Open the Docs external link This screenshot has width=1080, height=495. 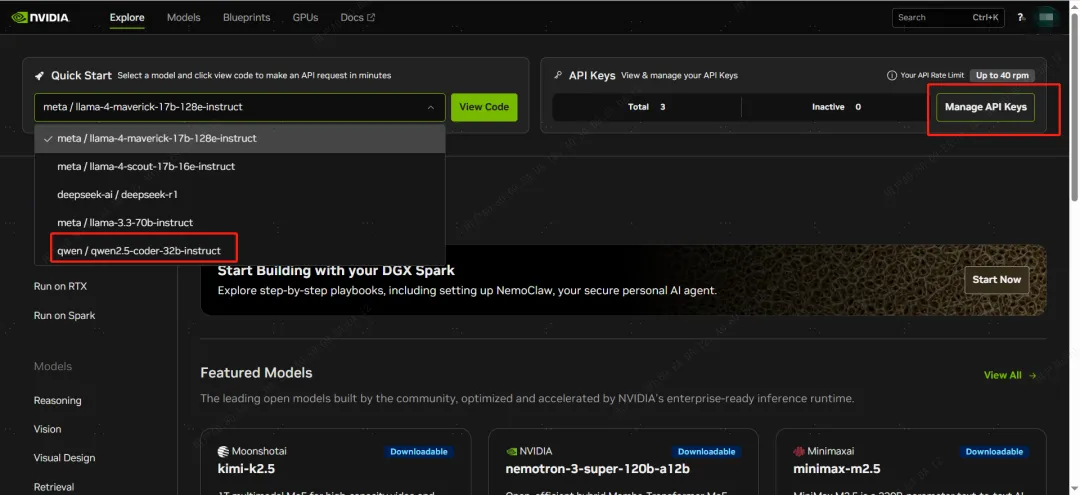coord(357,17)
